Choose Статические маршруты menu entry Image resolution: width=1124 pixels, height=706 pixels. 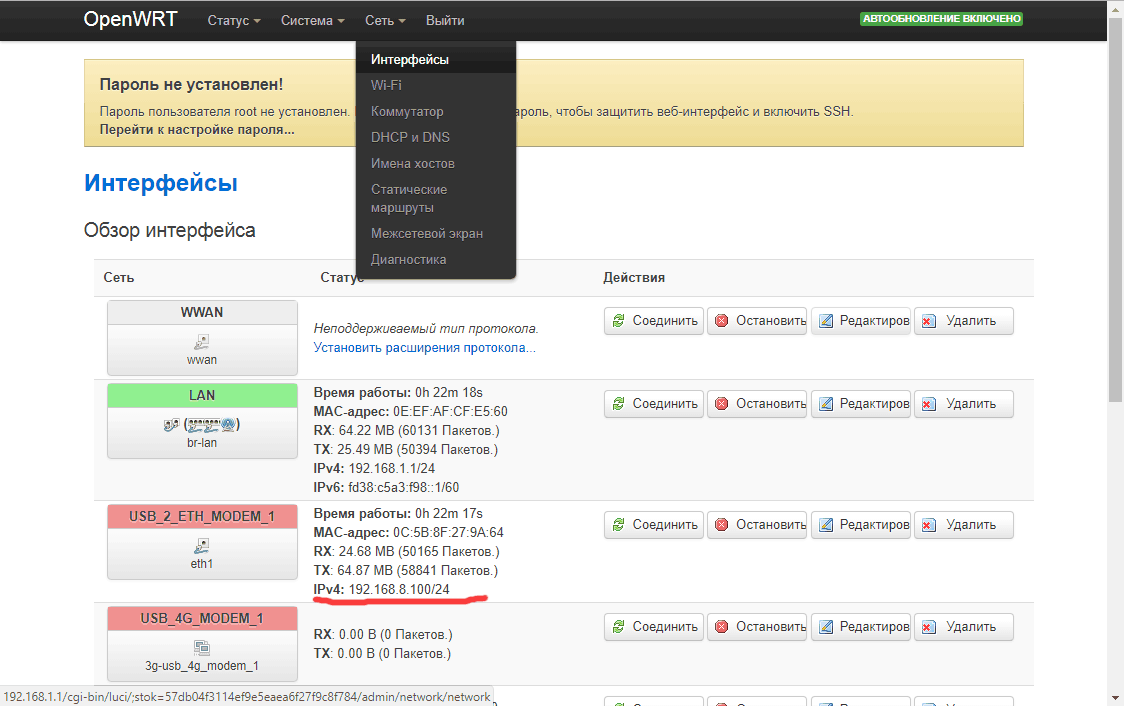pyautogui.click(x=436, y=199)
